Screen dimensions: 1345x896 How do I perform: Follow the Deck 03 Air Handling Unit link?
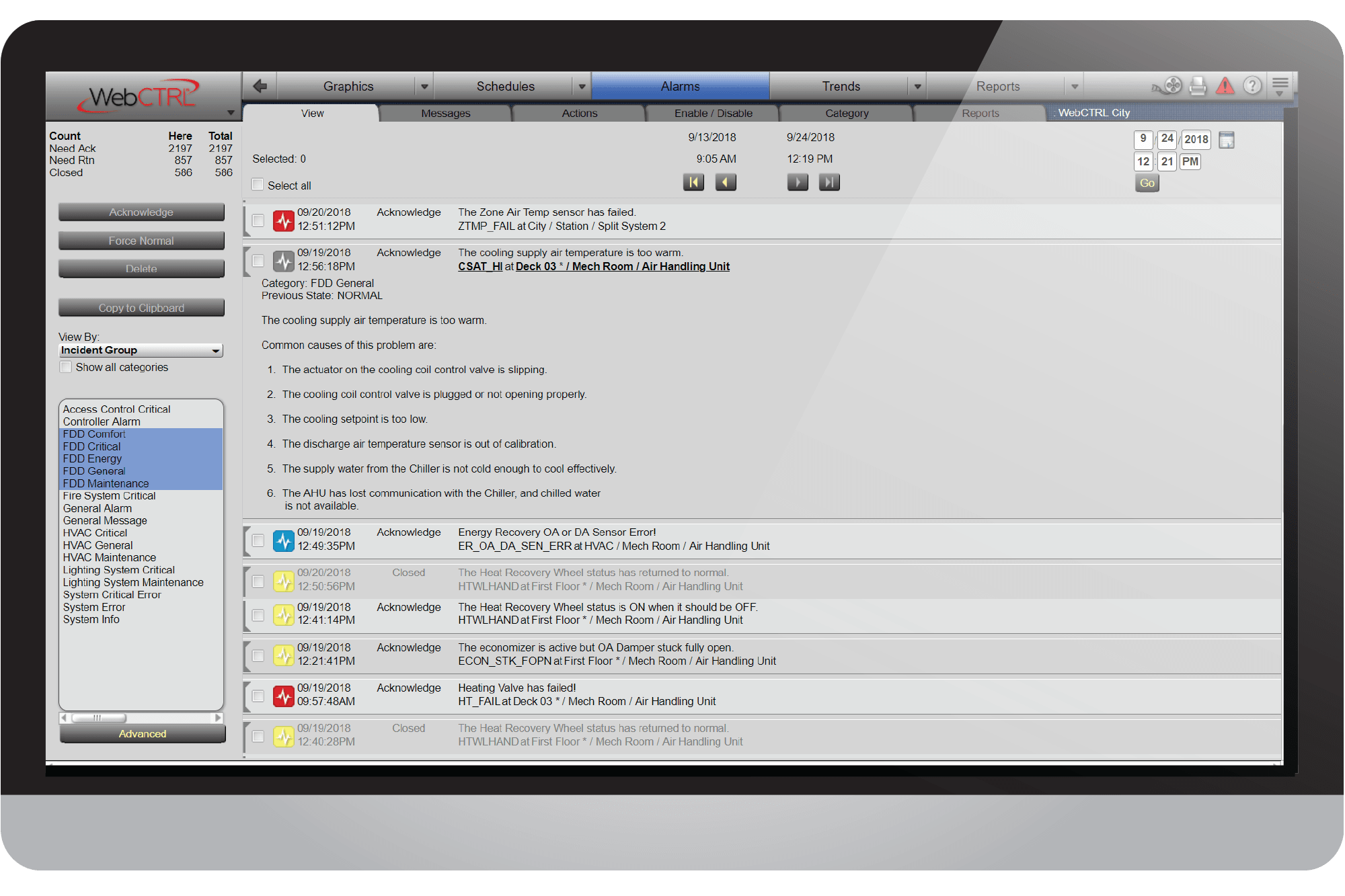tap(621, 266)
